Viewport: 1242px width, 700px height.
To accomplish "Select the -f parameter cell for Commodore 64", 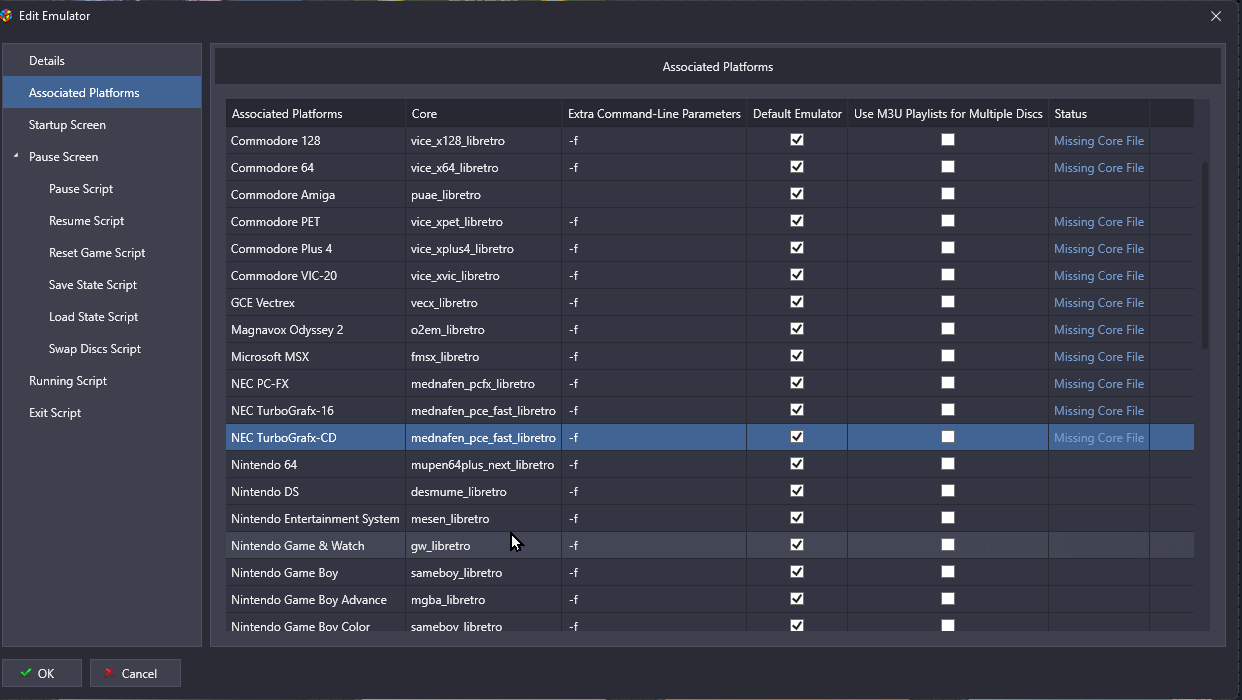I will (x=654, y=168).
